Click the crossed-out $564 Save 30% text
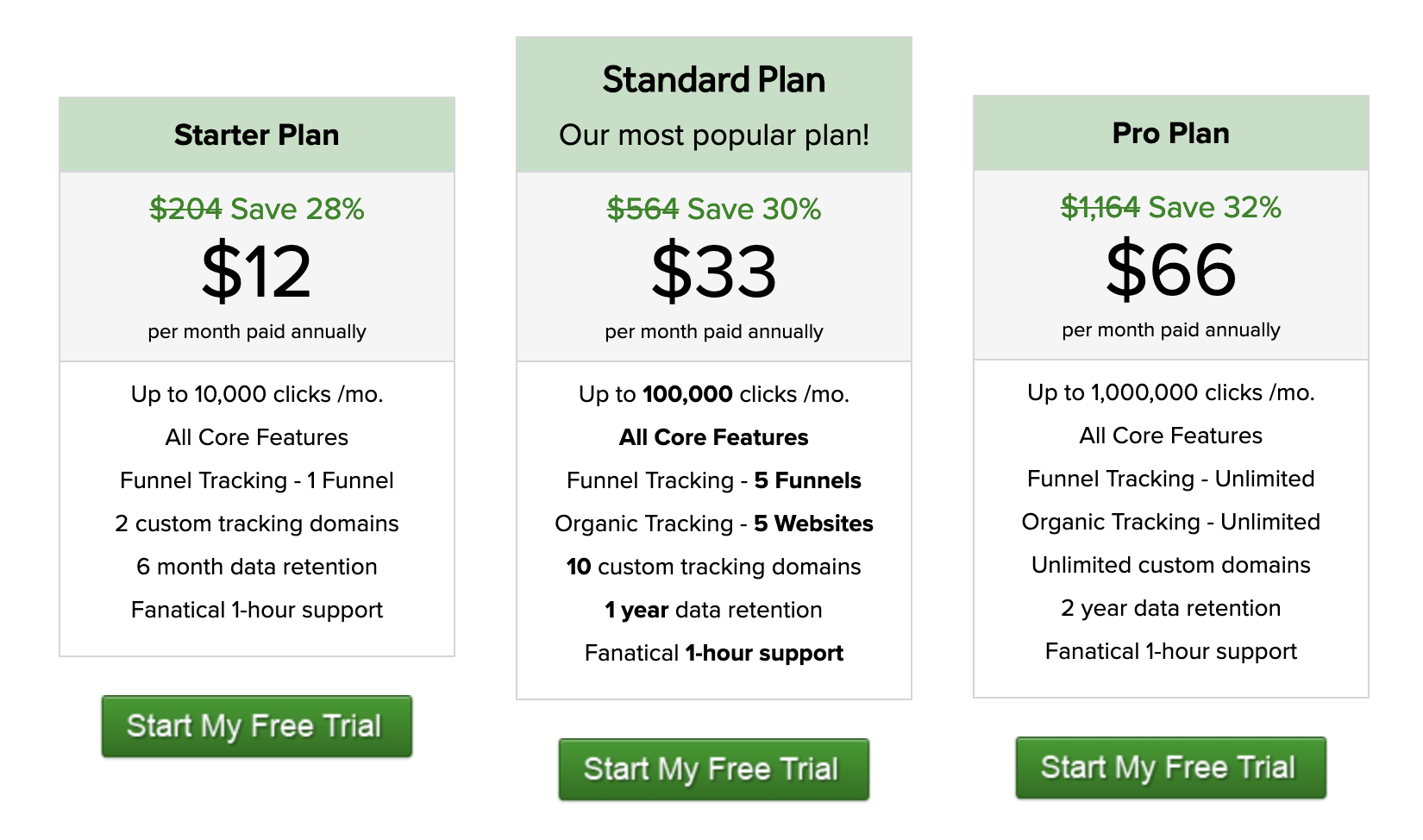The image size is (1423, 840). 714,209
